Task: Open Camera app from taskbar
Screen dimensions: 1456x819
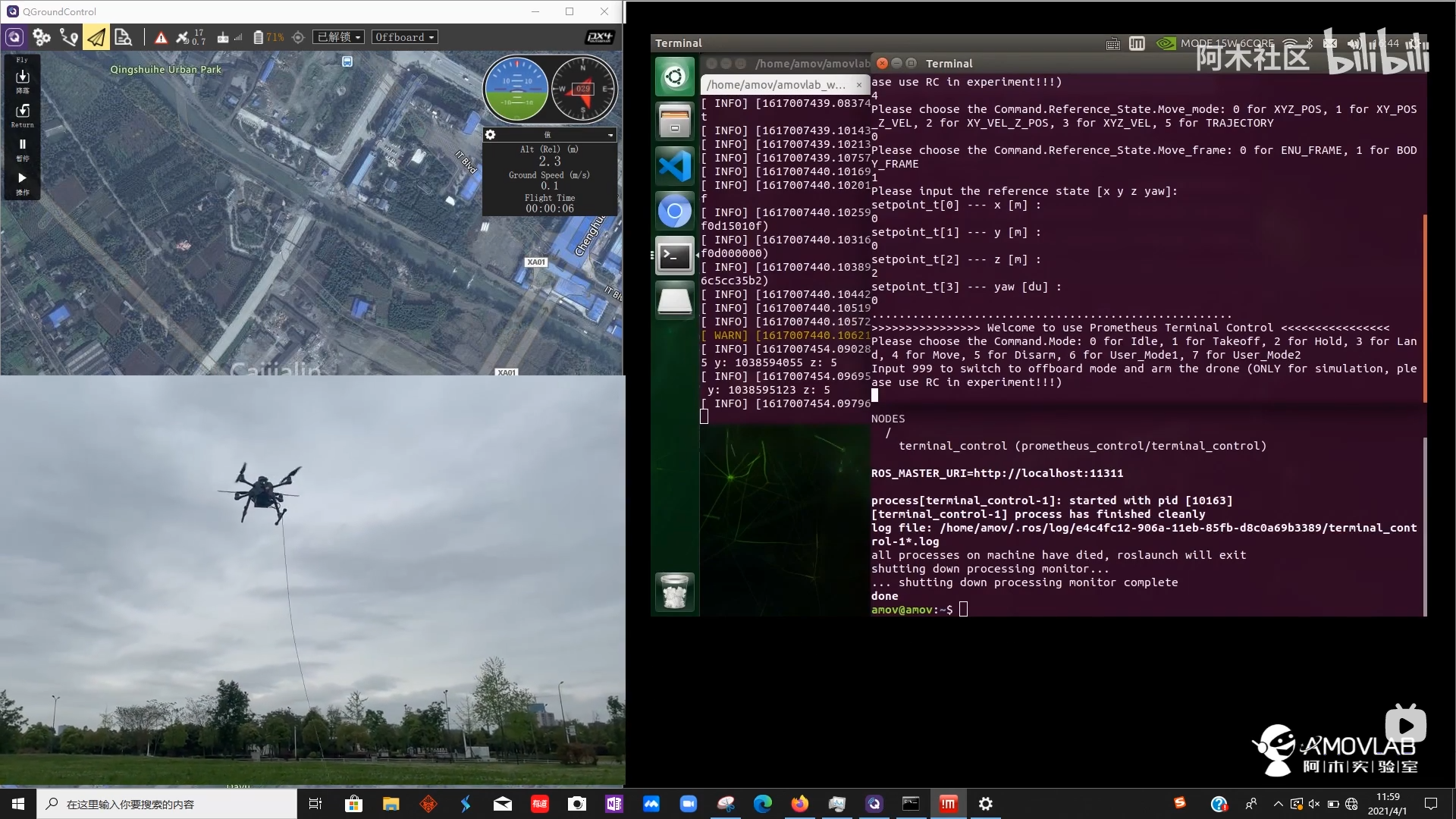Action: 577,804
